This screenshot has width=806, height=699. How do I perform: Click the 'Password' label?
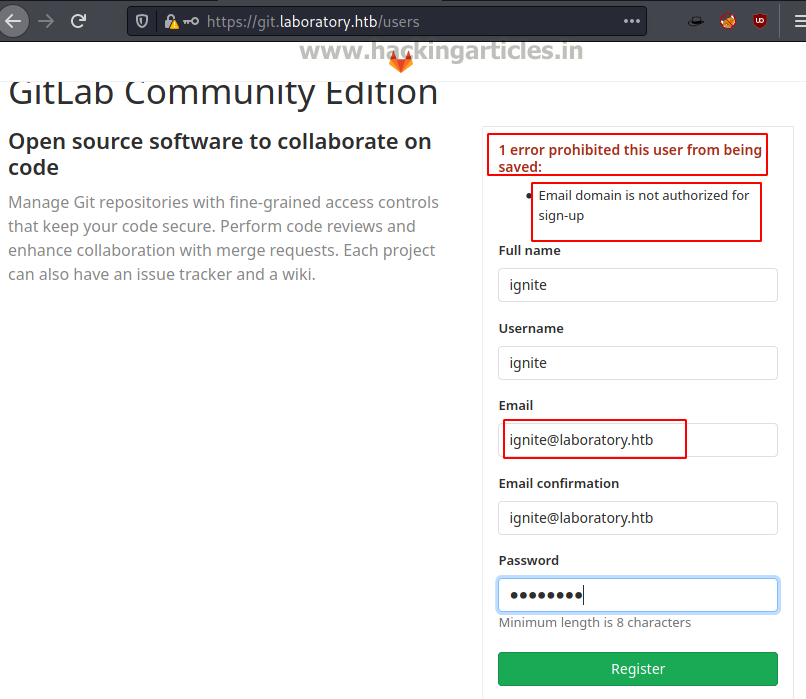click(528, 561)
